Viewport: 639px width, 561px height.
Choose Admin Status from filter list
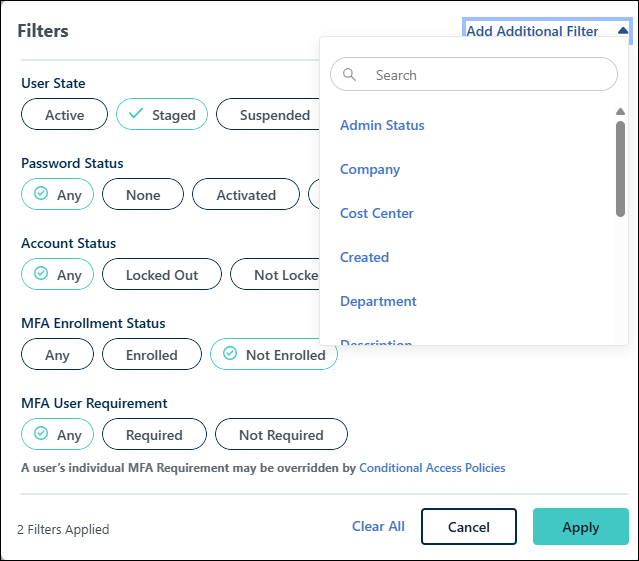pyautogui.click(x=382, y=125)
